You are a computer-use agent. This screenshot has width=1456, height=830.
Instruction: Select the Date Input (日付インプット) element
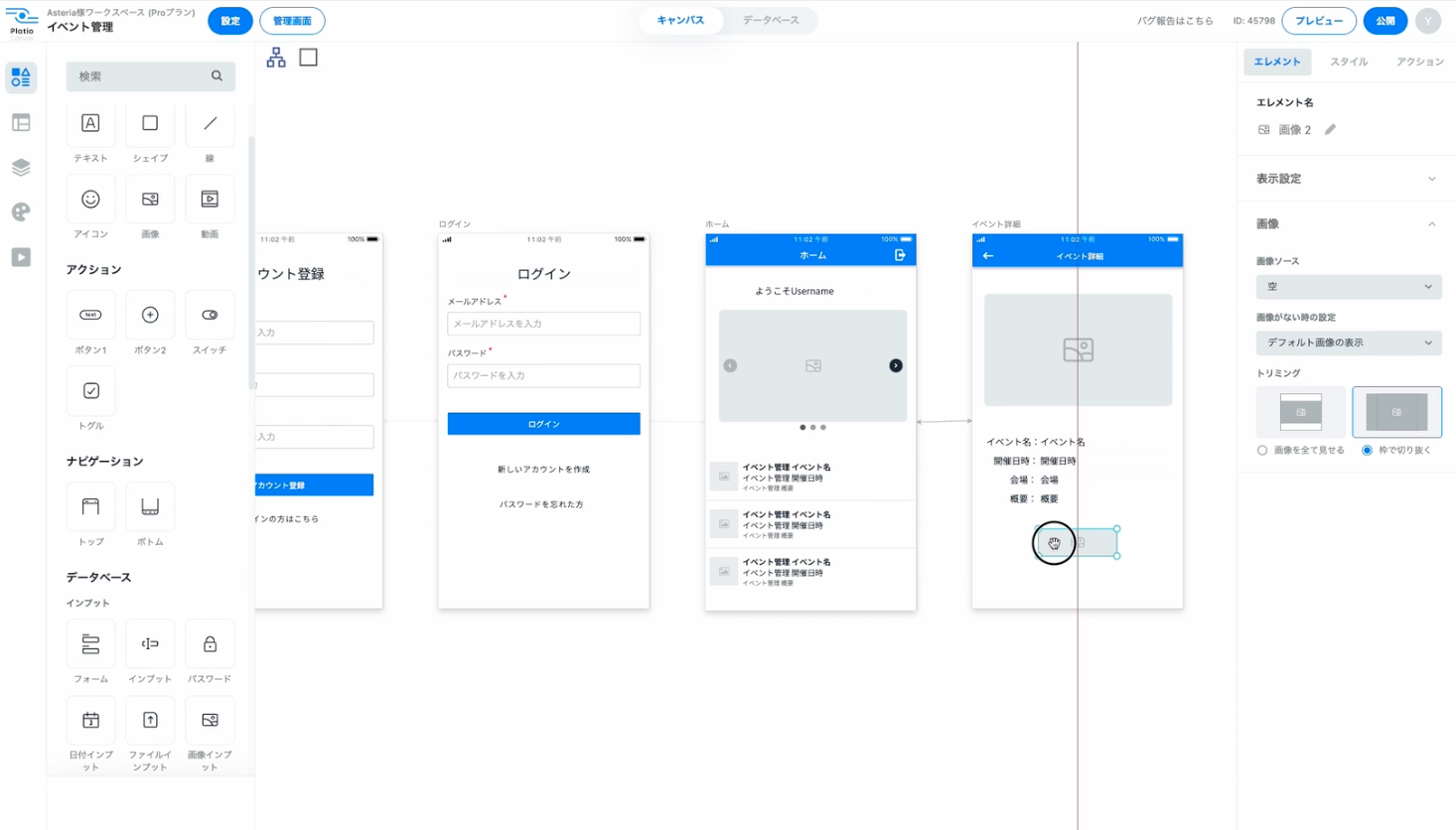(x=90, y=721)
